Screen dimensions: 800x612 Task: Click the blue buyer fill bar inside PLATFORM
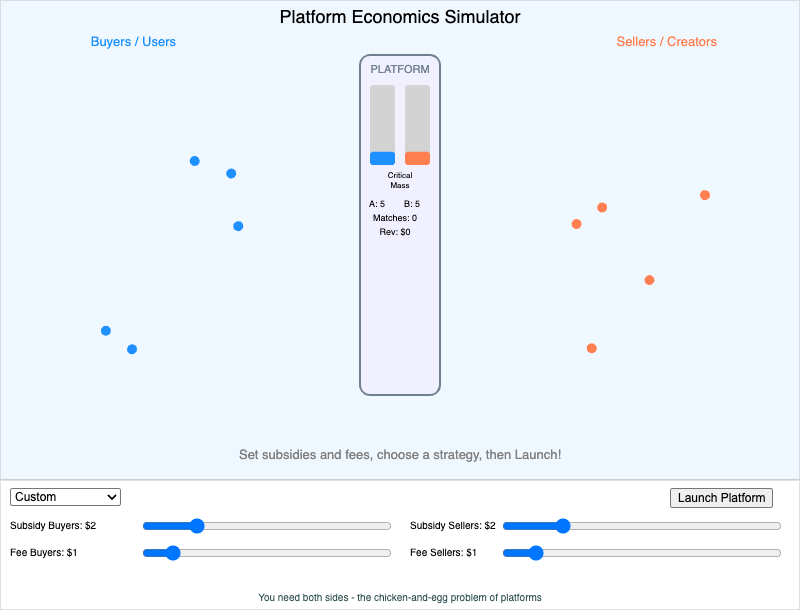coord(381,157)
